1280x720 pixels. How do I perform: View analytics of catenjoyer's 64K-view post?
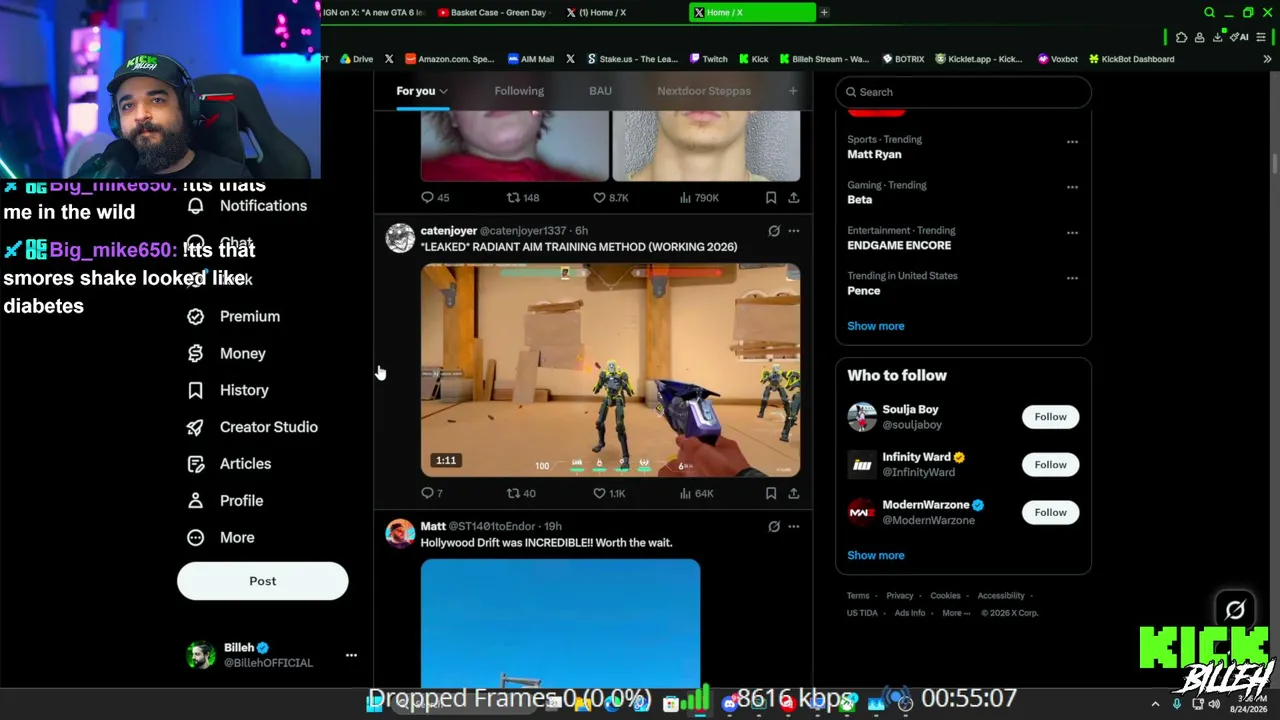coord(696,493)
